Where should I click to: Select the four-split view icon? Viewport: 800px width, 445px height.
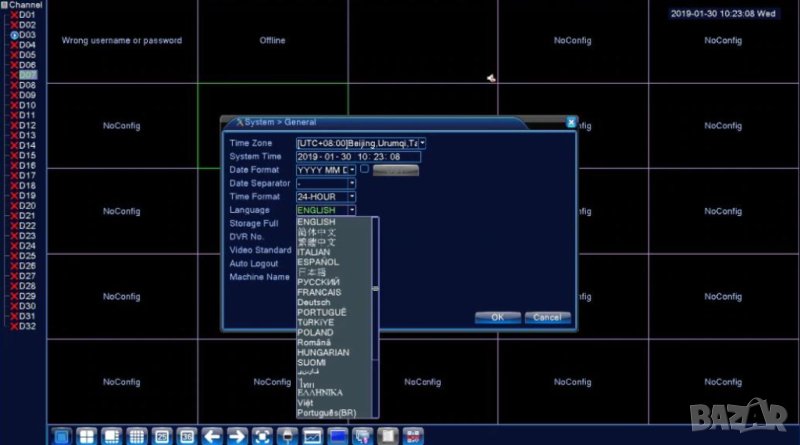(86, 436)
